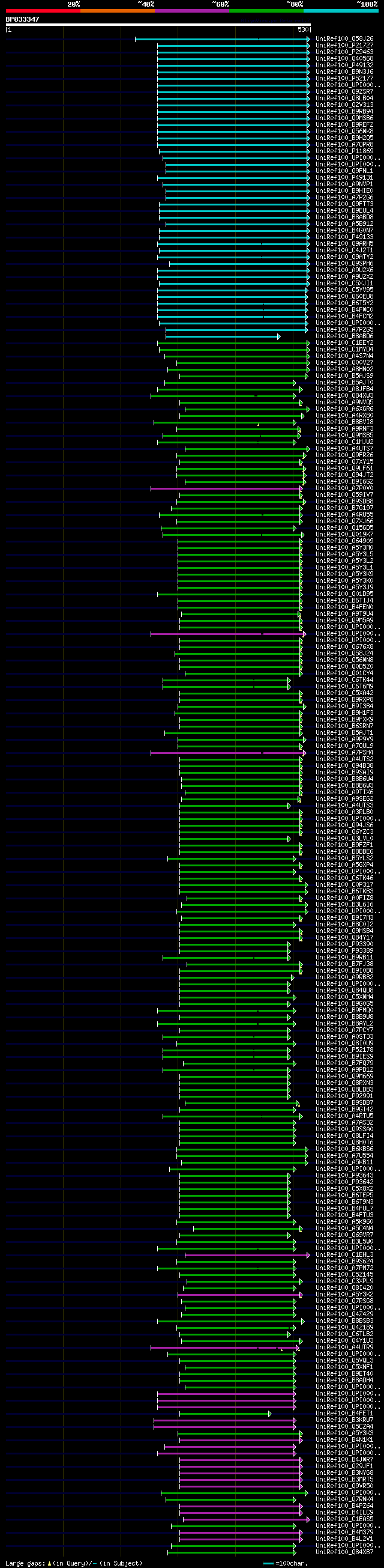This screenshot has width=384, height=1568.
Task: Open the UniRef100_Q15GD5 entry
Action: point(344,528)
